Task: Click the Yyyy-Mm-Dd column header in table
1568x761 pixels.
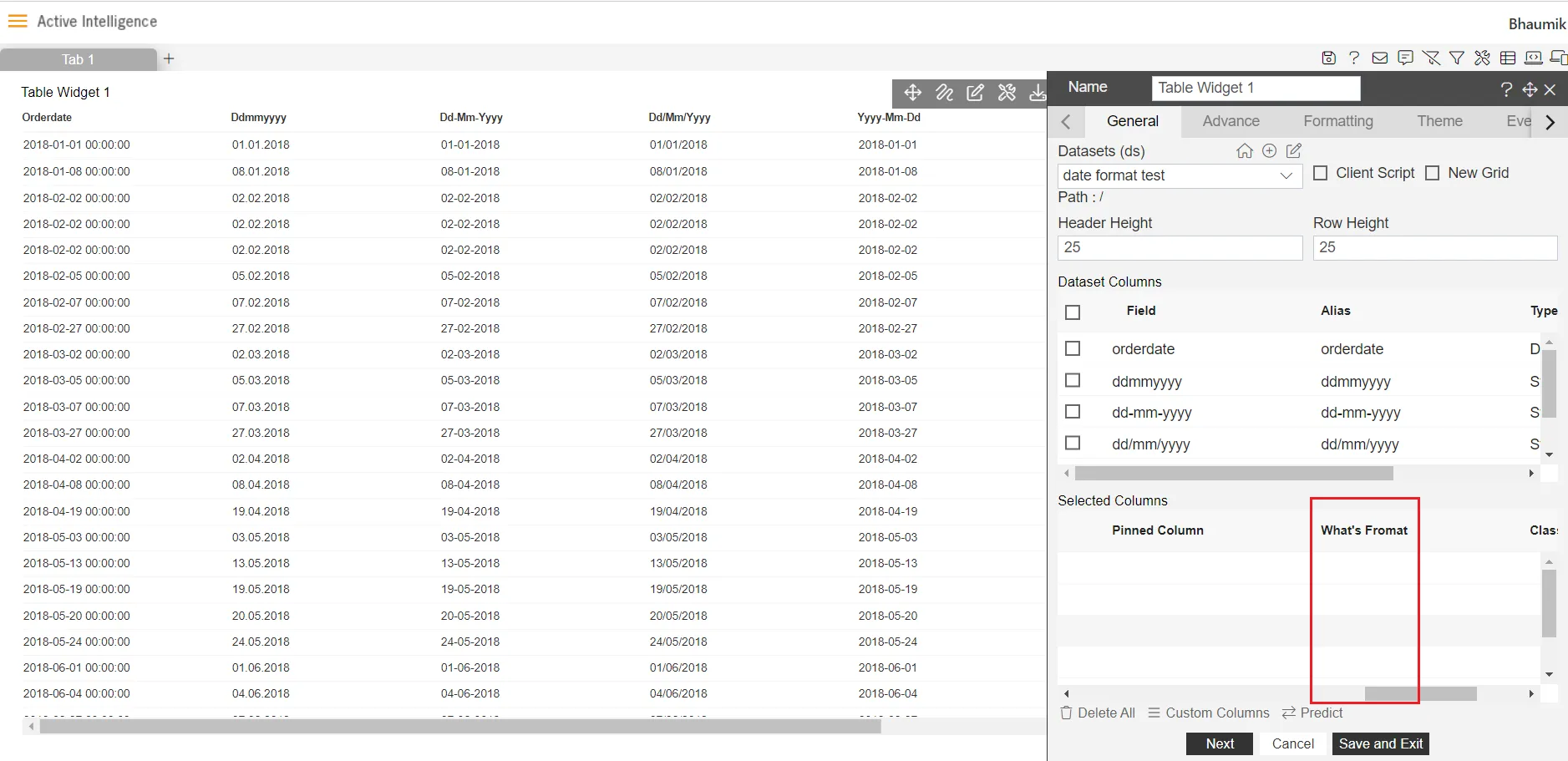Action: pos(889,118)
